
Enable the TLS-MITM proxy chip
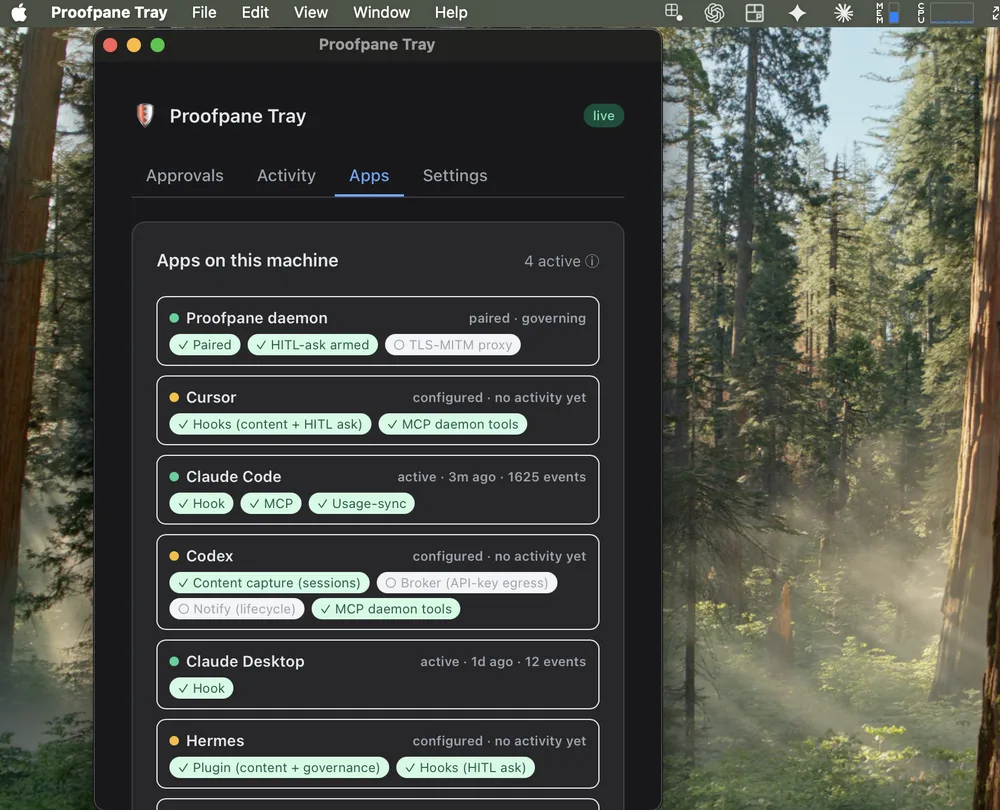(453, 344)
